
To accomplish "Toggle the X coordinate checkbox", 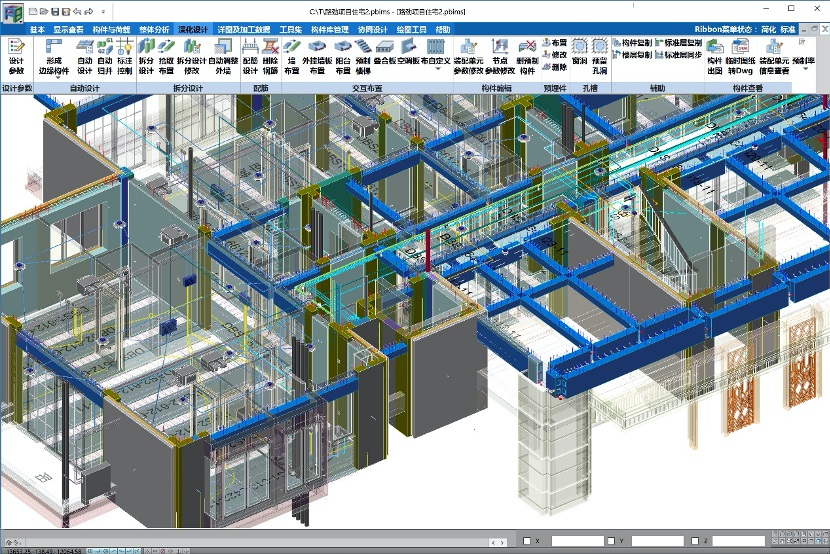I will 527,541.
